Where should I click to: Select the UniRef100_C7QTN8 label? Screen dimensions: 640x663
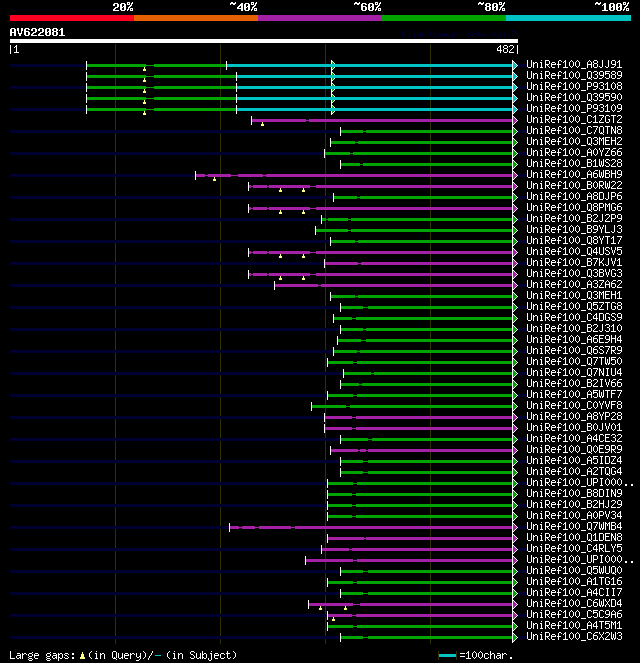coord(574,131)
